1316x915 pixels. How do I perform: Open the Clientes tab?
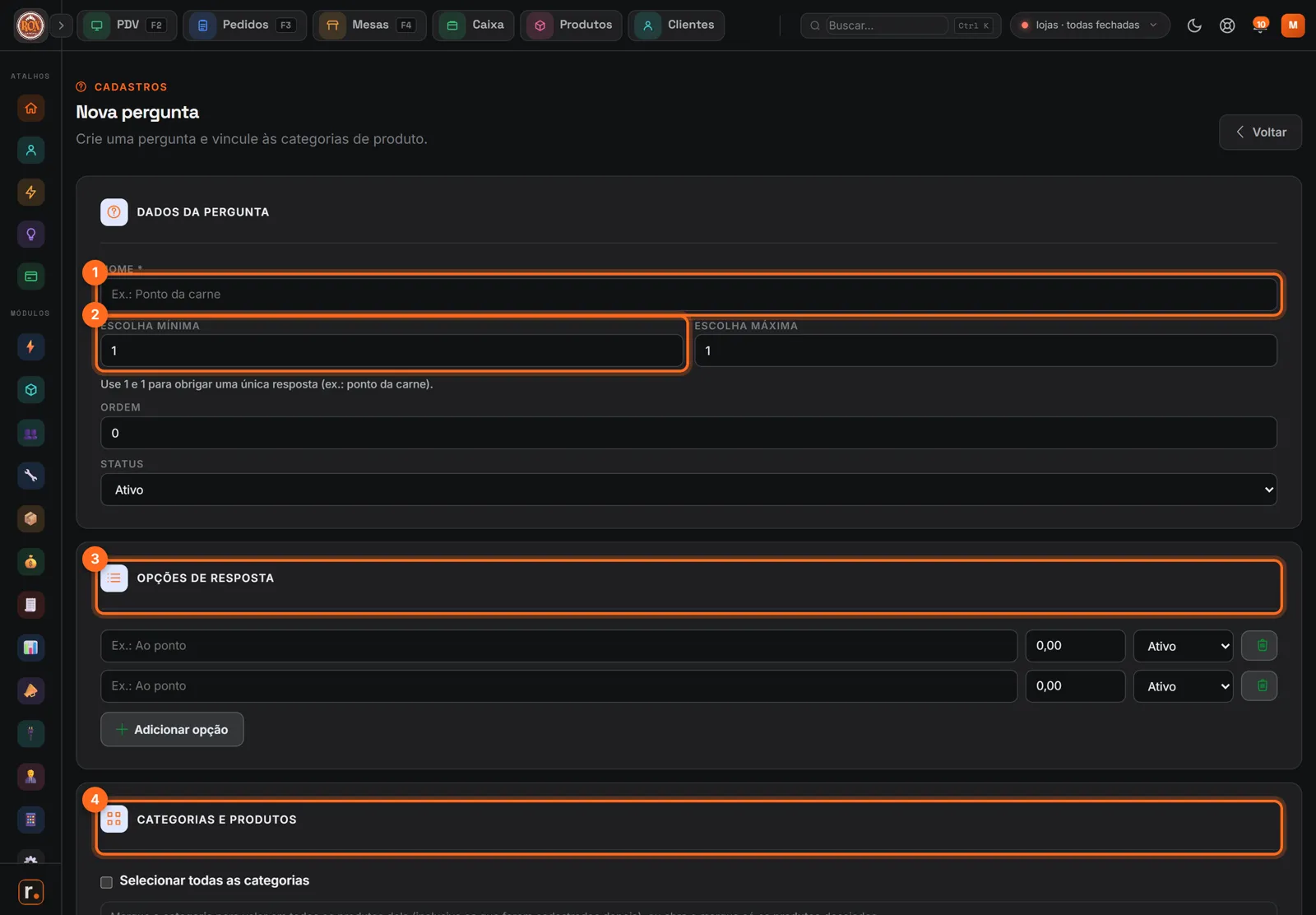click(x=676, y=26)
